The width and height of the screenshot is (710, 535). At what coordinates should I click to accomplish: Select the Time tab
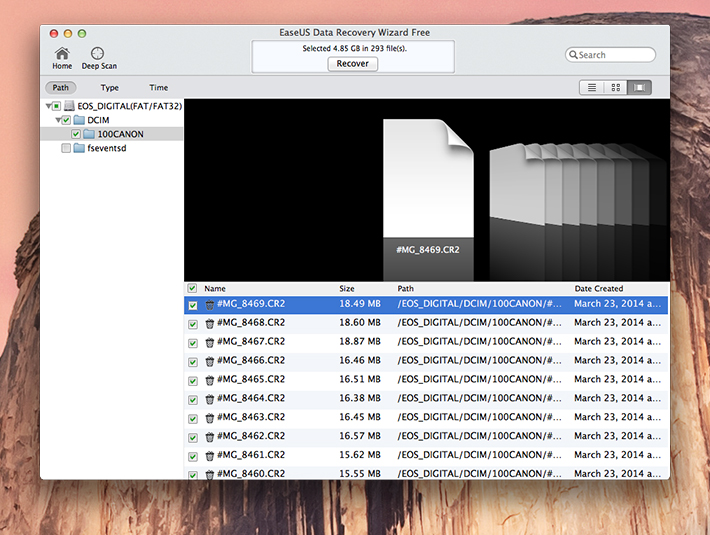158,87
